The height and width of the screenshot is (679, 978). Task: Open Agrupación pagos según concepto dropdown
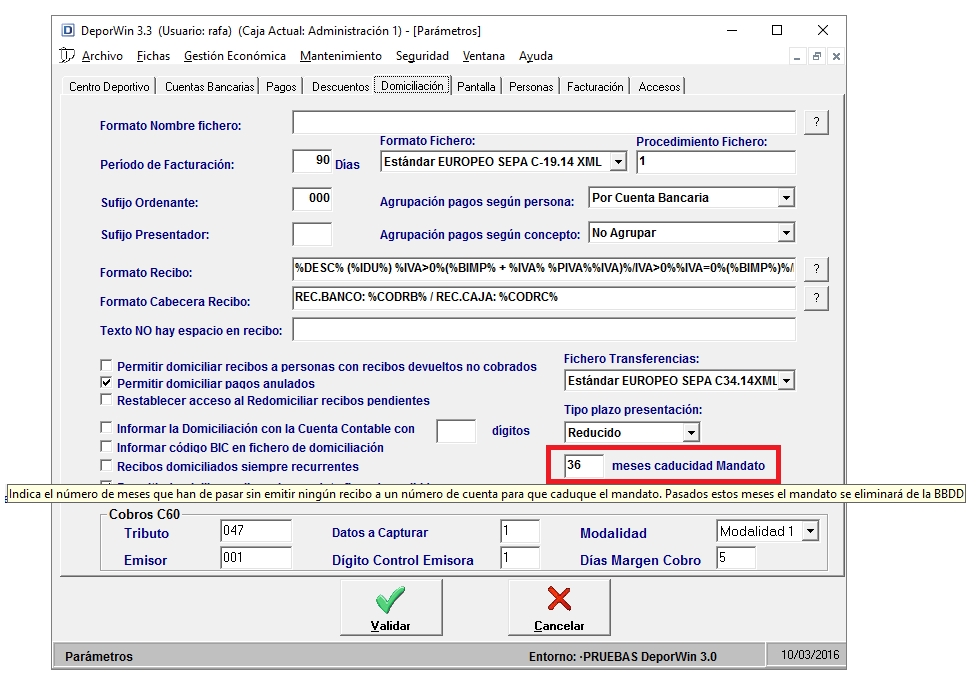[x=786, y=233]
